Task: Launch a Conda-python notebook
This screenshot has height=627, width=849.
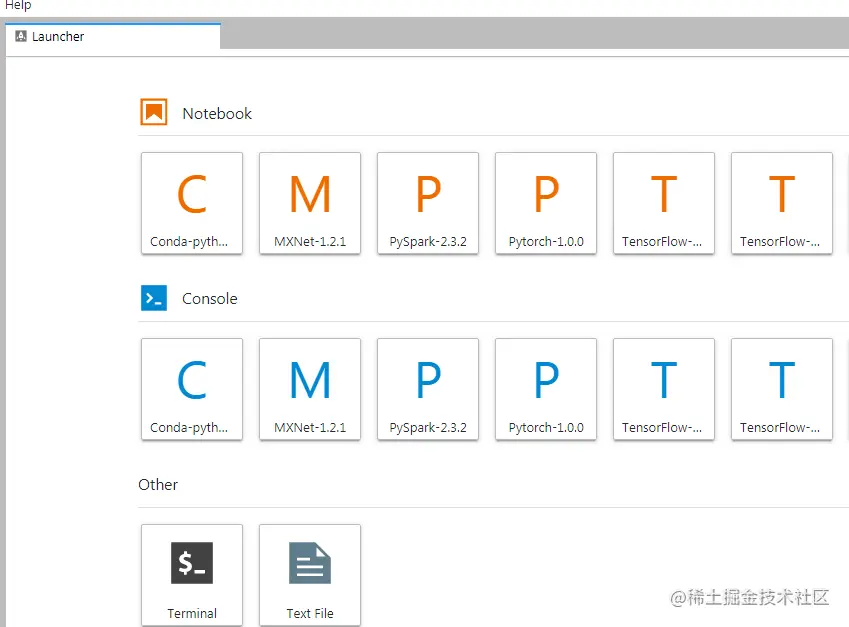Action: (192, 203)
